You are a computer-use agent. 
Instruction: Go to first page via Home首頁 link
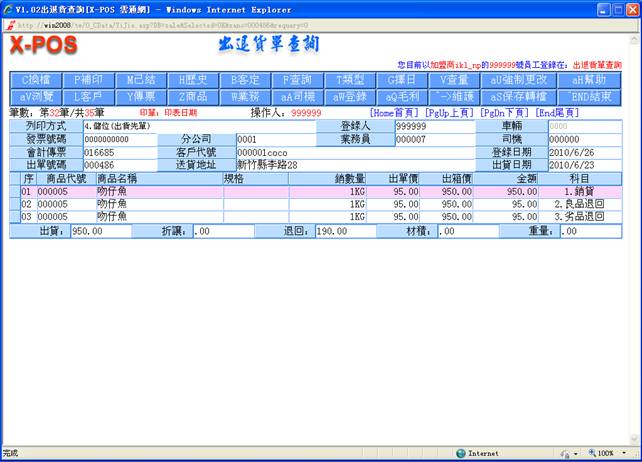[x=394, y=113]
